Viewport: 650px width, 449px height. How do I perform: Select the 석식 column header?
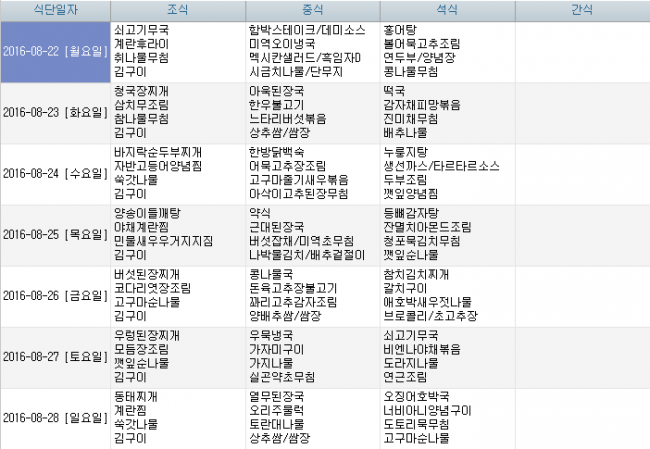(447, 10)
